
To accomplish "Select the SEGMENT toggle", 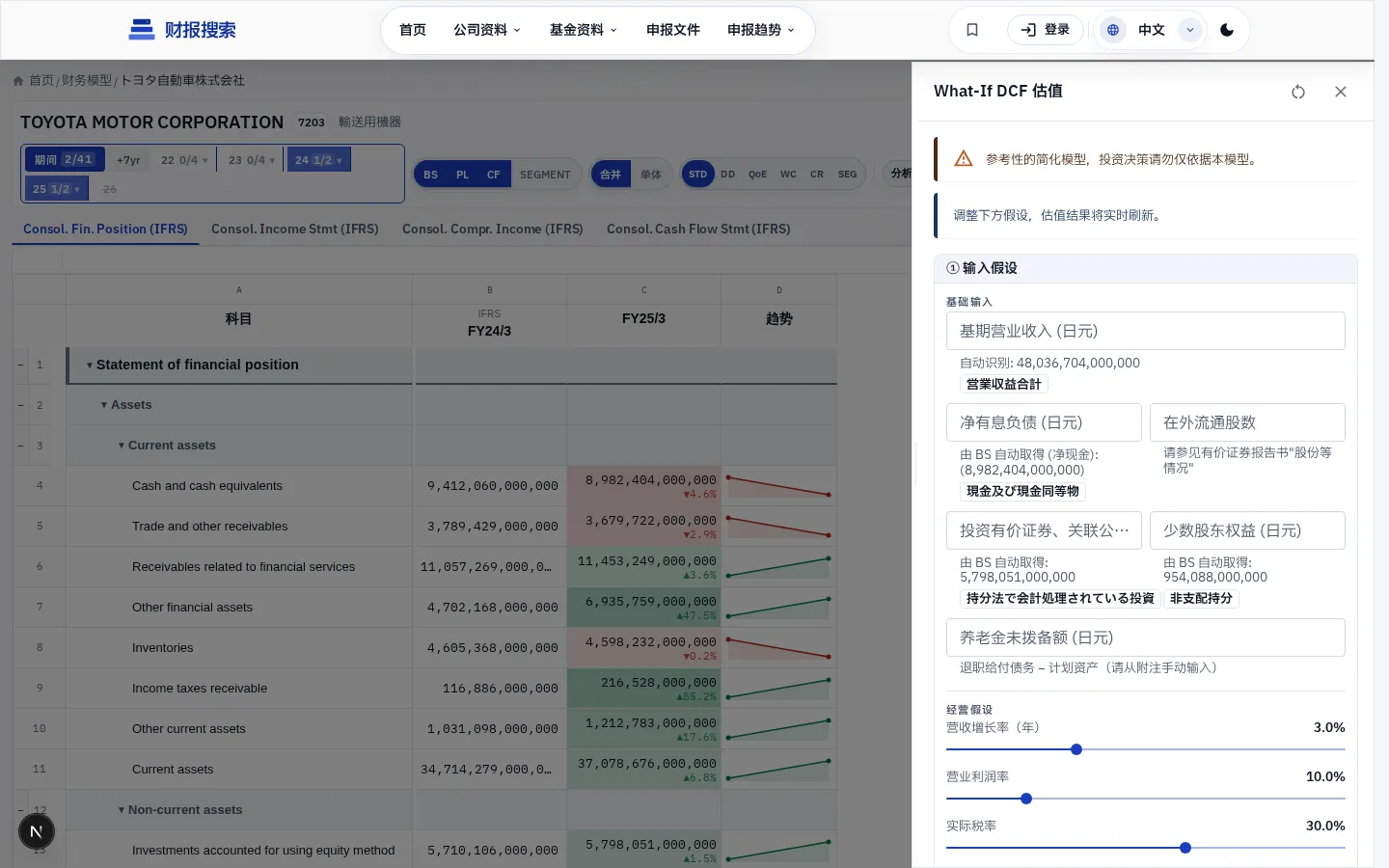I will (x=545, y=175).
